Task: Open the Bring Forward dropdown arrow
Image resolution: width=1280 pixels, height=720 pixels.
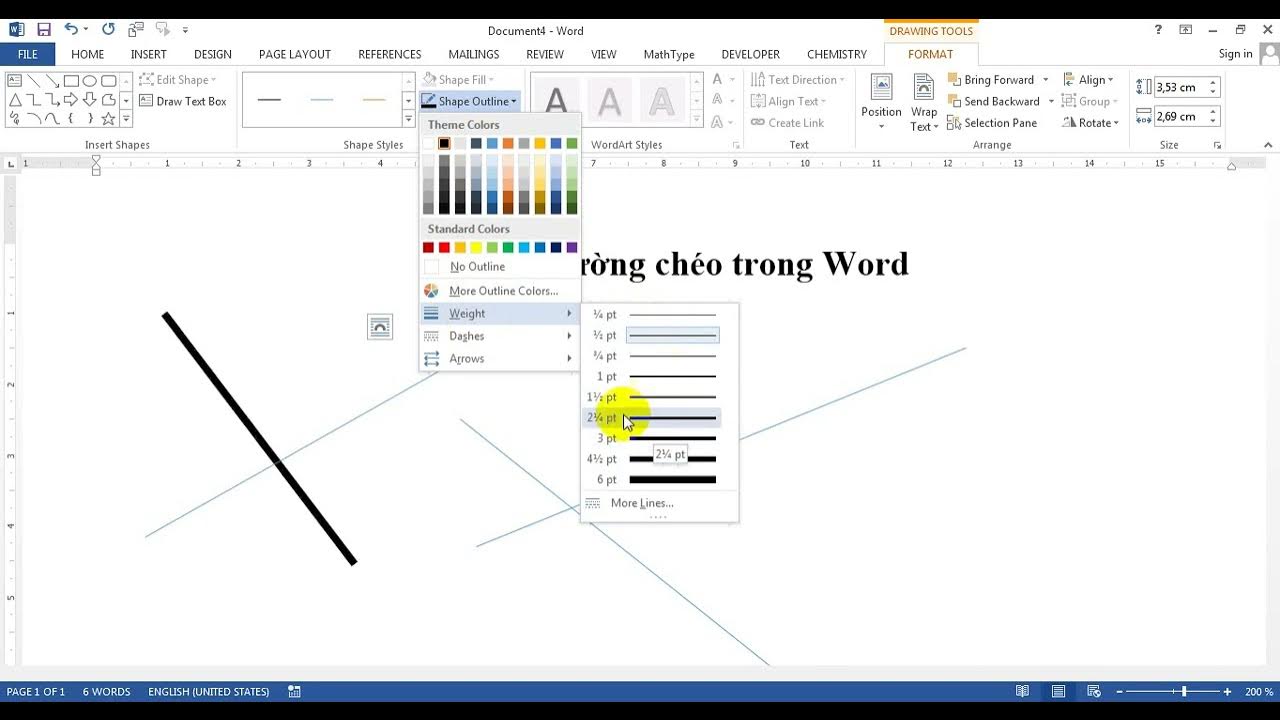Action: click(x=1046, y=80)
